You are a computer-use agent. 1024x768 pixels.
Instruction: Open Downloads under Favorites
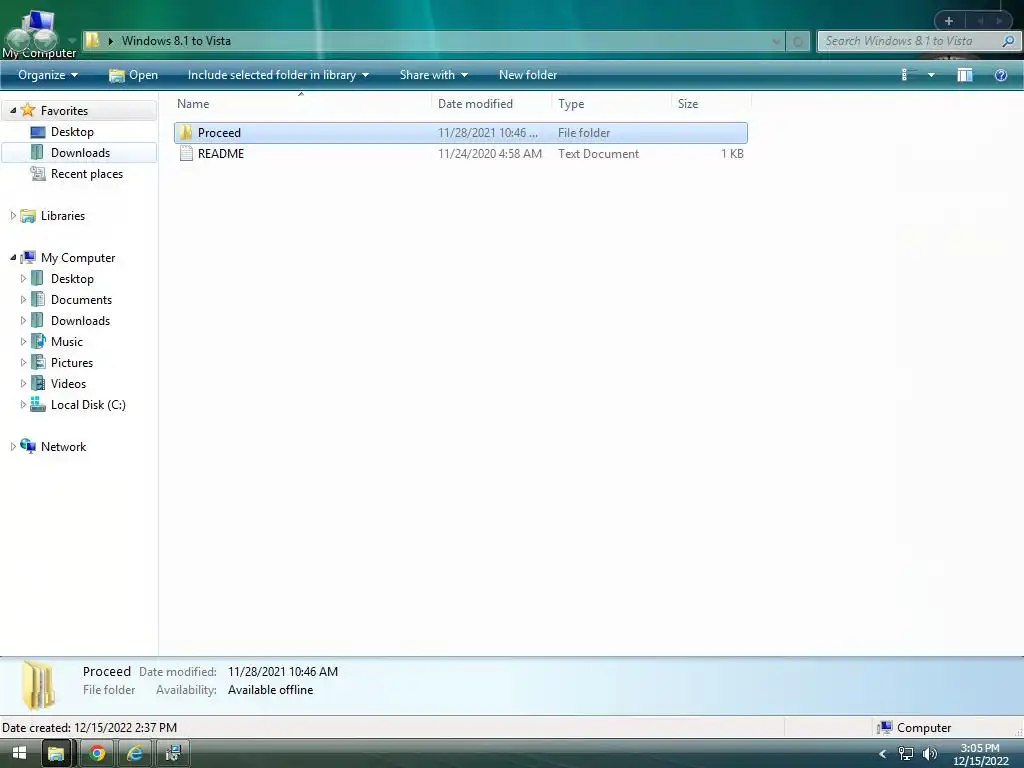(80, 153)
